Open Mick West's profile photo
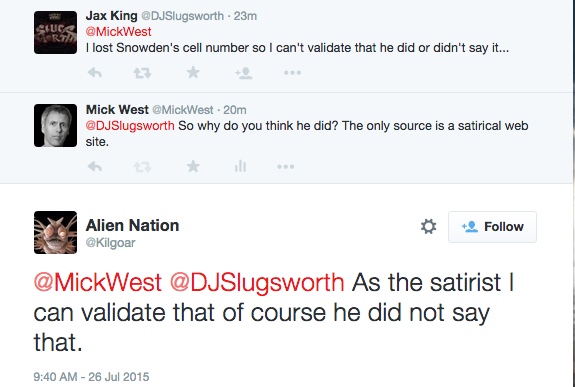575x387 pixels. pos(55,125)
